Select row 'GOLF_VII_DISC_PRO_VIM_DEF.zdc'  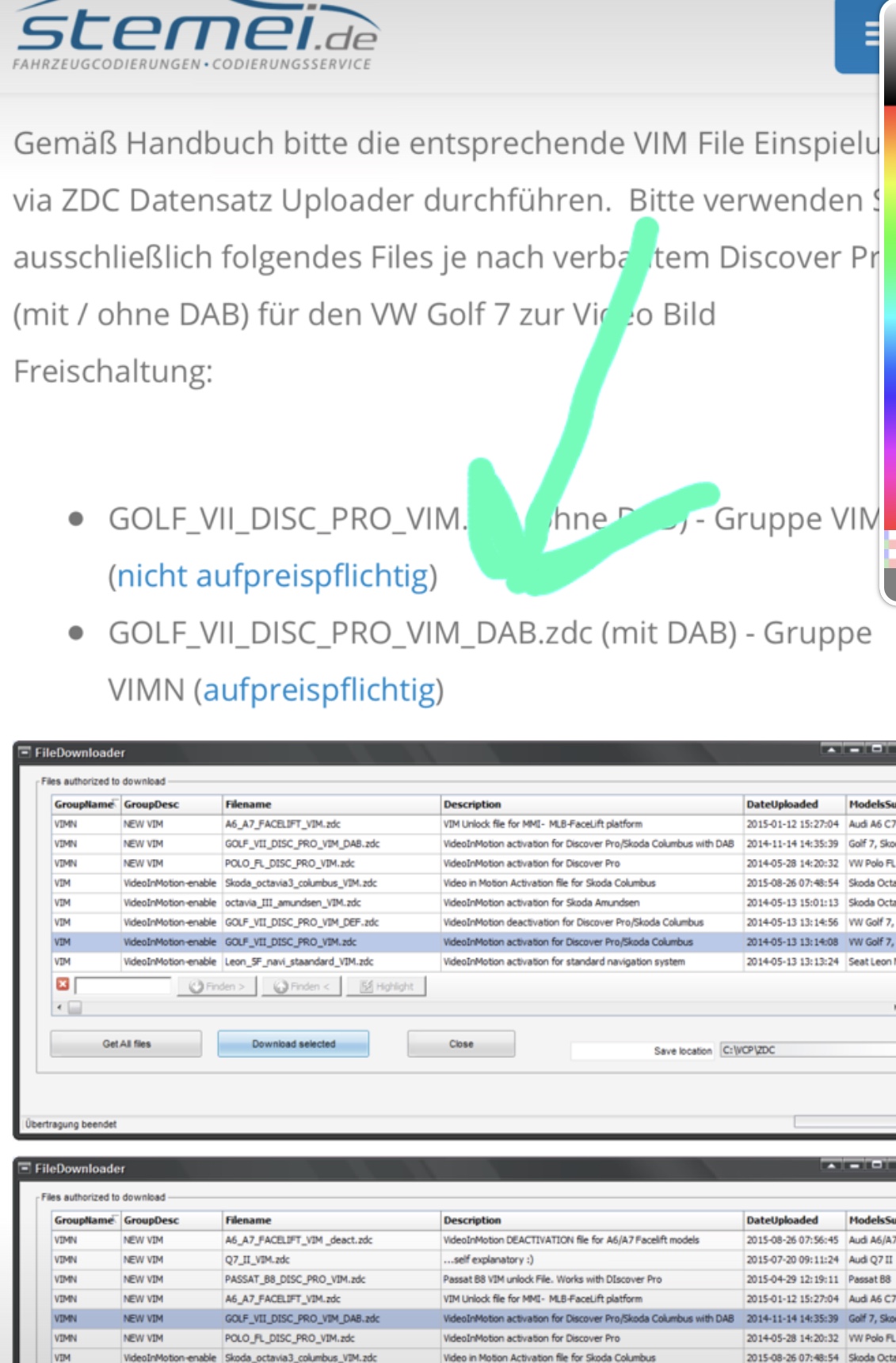tap(474, 922)
